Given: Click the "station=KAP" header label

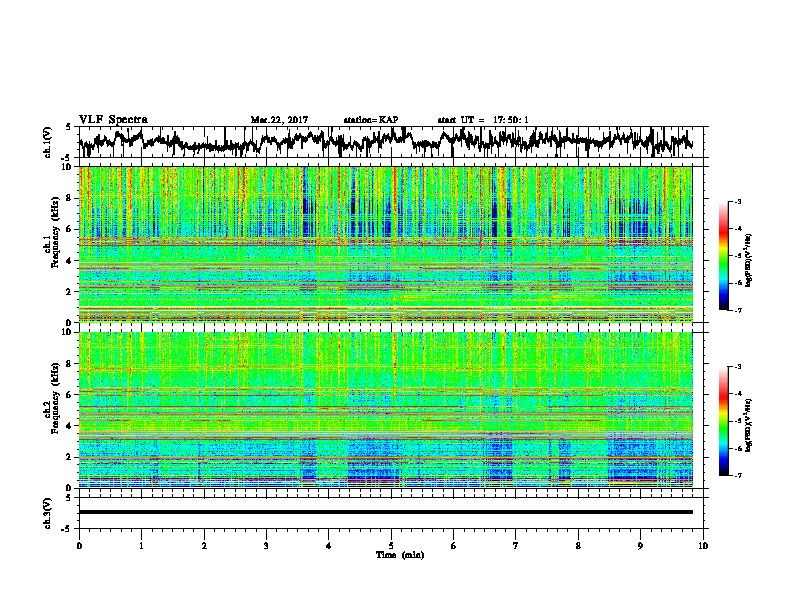Looking at the screenshot, I should tap(371, 120).
